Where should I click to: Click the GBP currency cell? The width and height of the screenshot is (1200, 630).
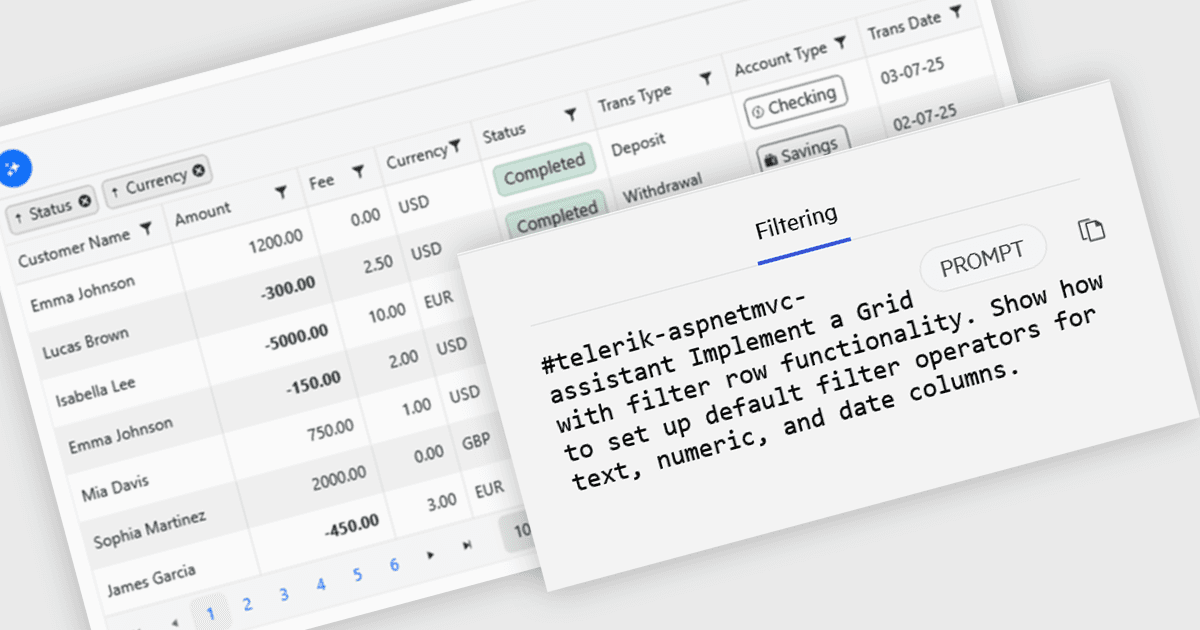(x=475, y=441)
